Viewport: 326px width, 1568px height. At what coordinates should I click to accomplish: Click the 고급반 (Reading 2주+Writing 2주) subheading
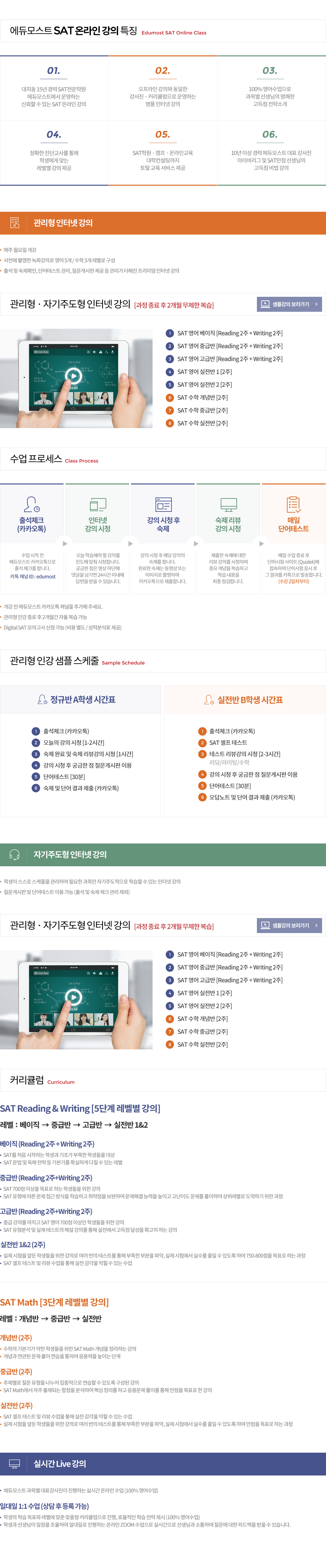click(46, 1211)
